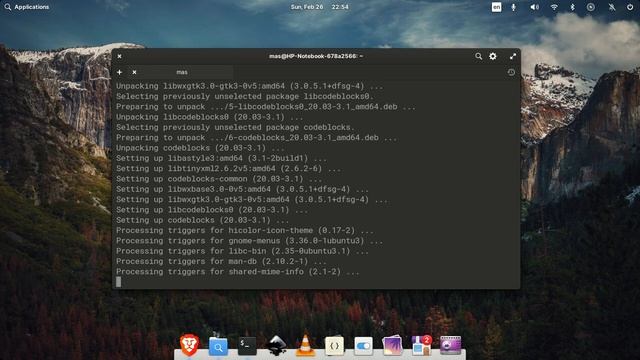Close the "mas" tab with its X
The image size is (640, 360).
point(134,72)
